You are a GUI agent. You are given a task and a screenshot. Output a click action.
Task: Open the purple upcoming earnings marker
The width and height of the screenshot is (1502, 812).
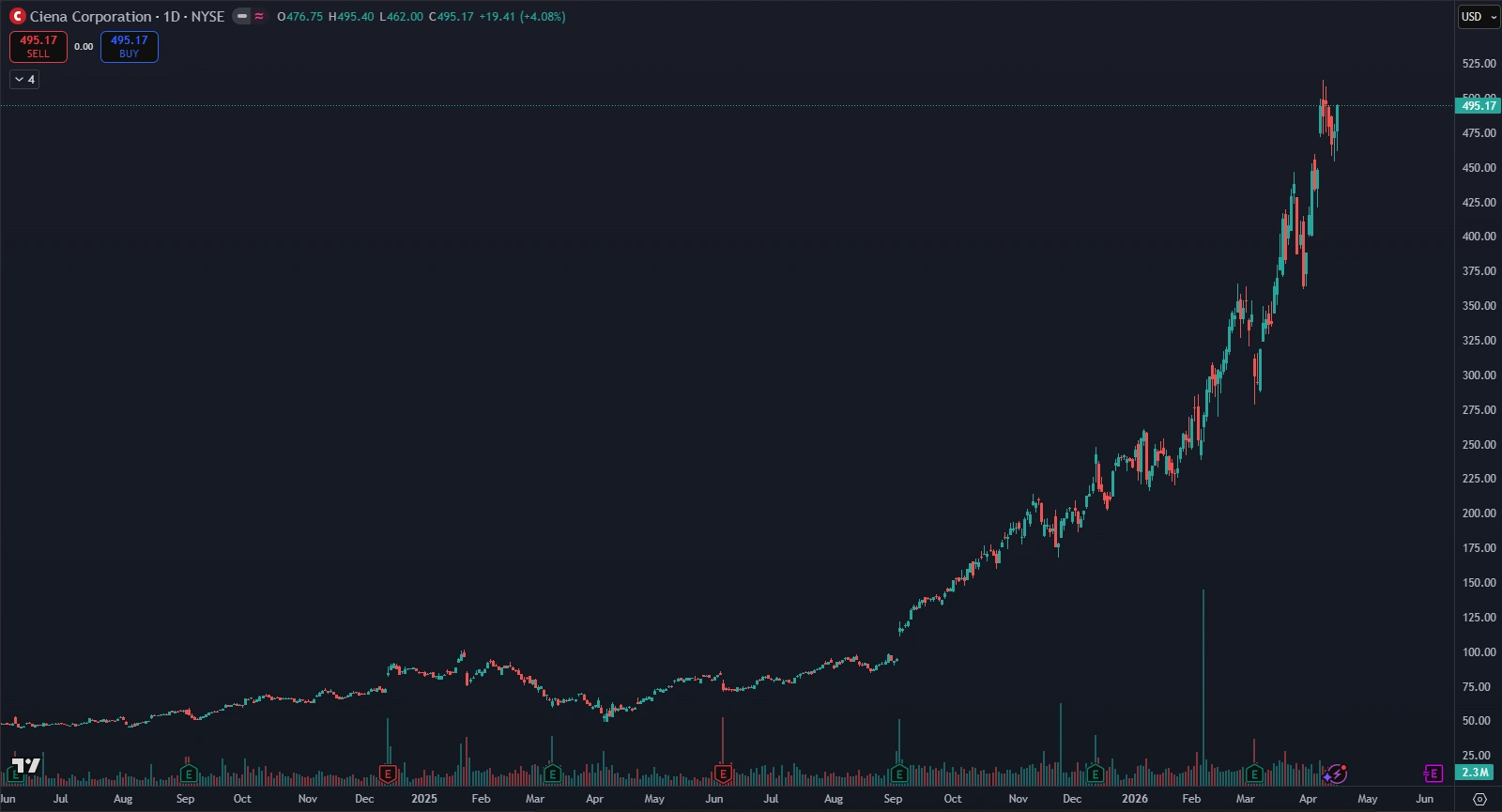pyautogui.click(x=1433, y=774)
